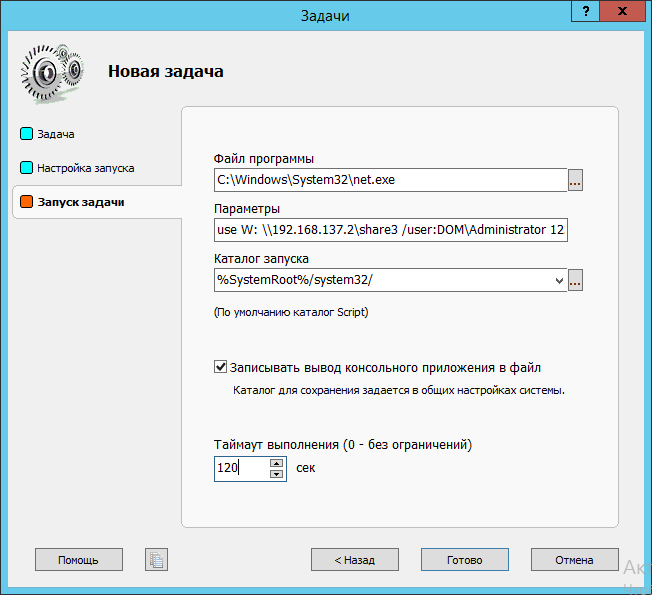Image resolution: width=652 pixels, height=595 pixels.
Task: Click the question mark help button in title bar
Action: [585, 11]
